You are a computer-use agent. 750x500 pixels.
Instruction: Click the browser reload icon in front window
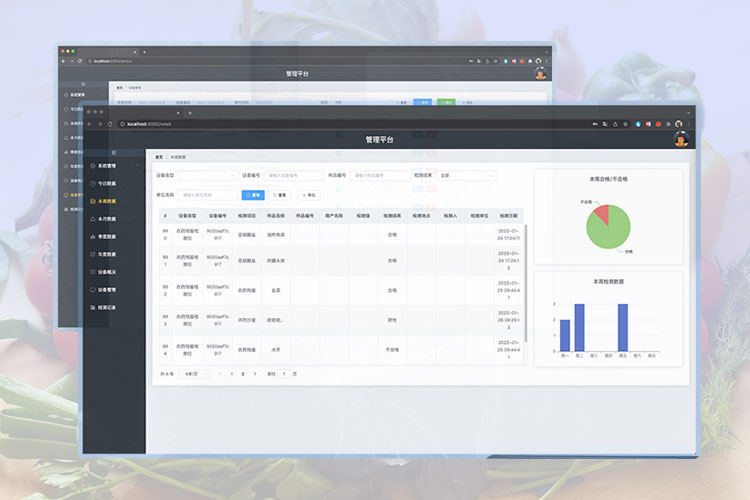pos(110,124)
